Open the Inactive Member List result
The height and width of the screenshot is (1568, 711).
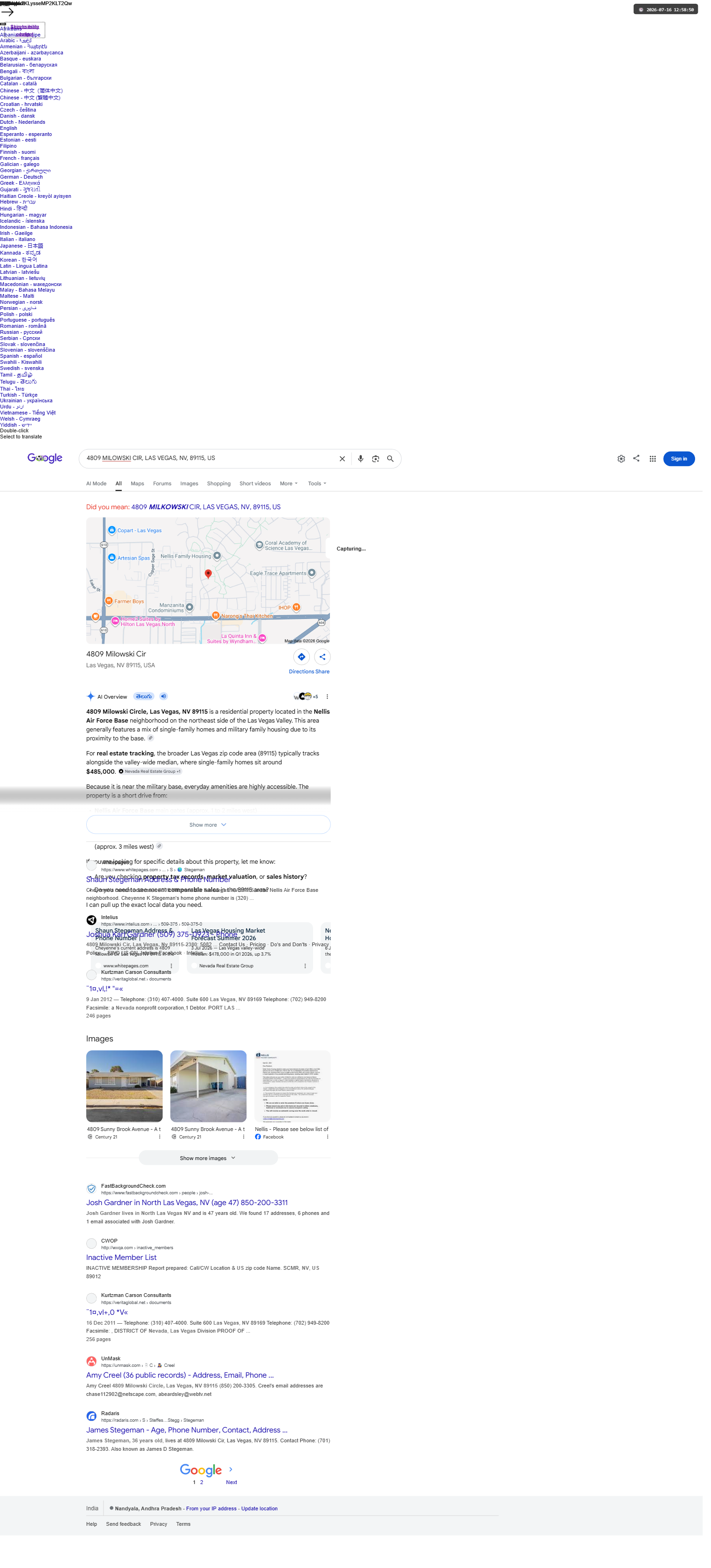point(123,1272)
